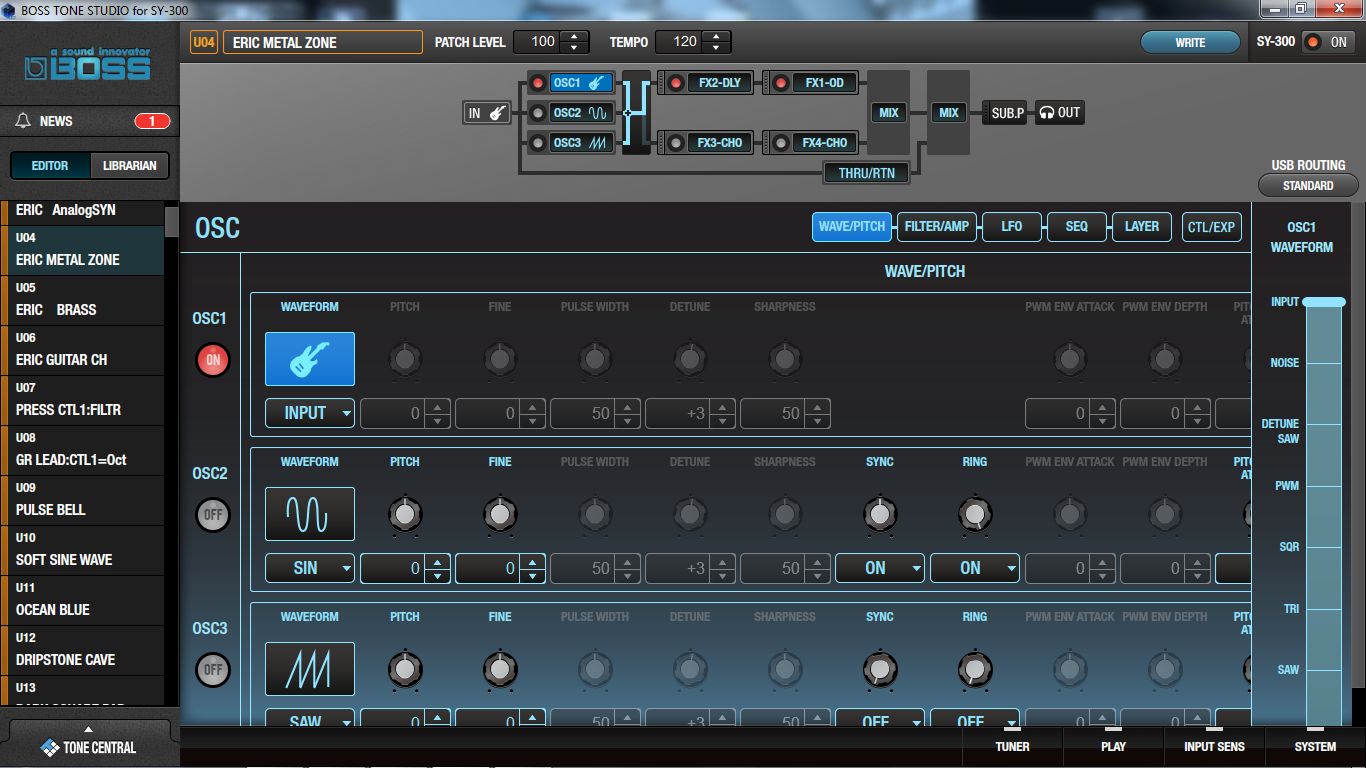Open the OSC3 SYNC OFF dropdown
Image resolution: width=1366 pixels, height=768 pixels.
(880, 719)
